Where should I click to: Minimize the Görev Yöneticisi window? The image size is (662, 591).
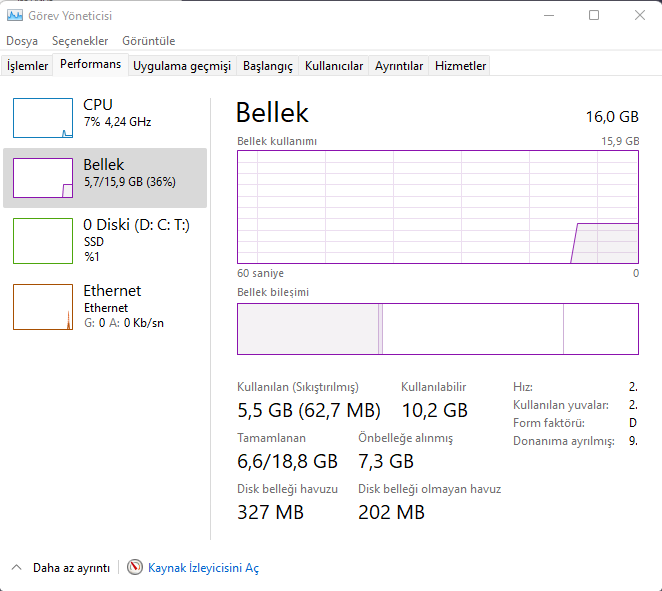click(549, 16)
